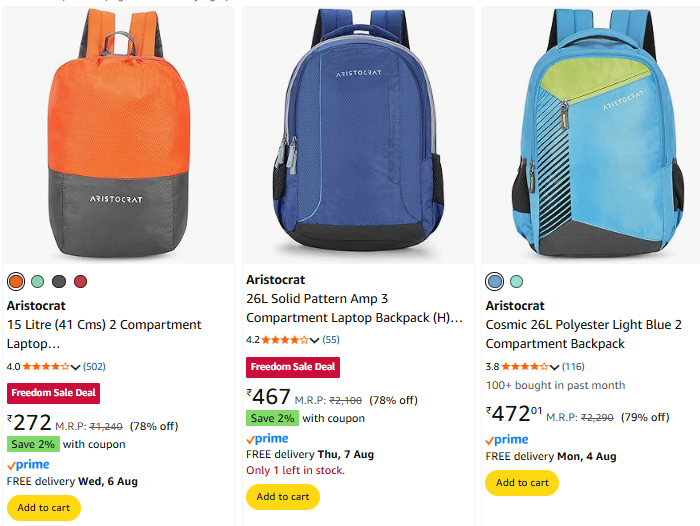Pick the dark grey color swatch
The image size is (700, 526).
(x=59, y=281)
